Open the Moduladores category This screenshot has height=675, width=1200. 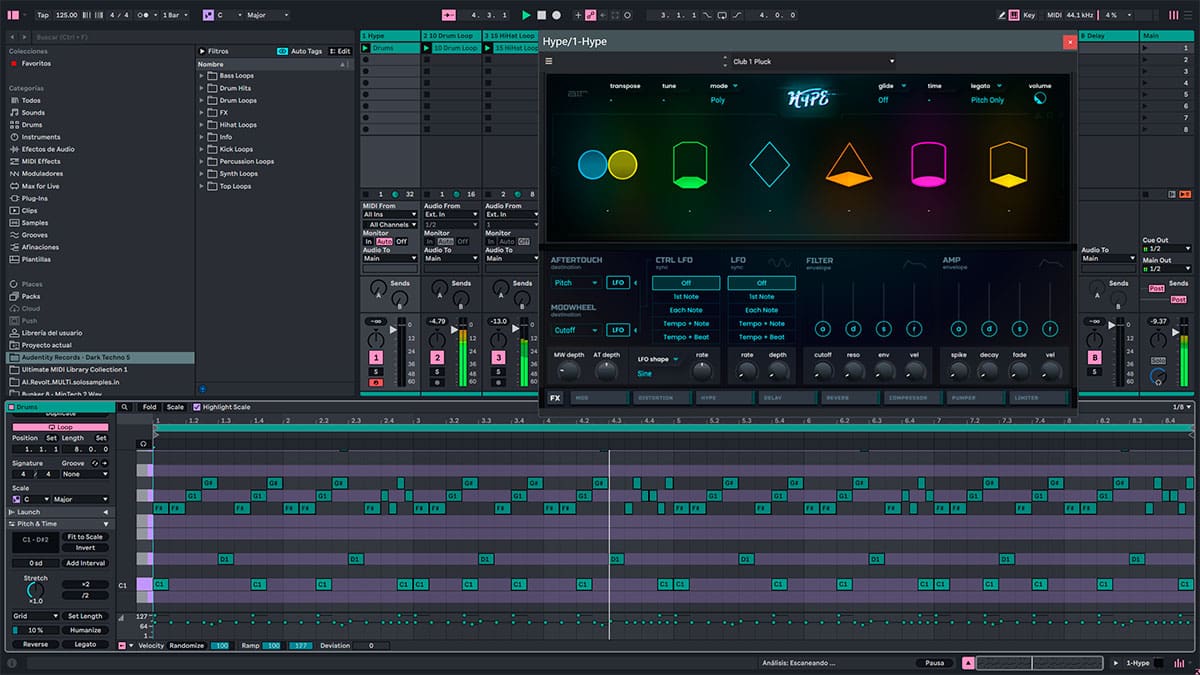(41, 173)
